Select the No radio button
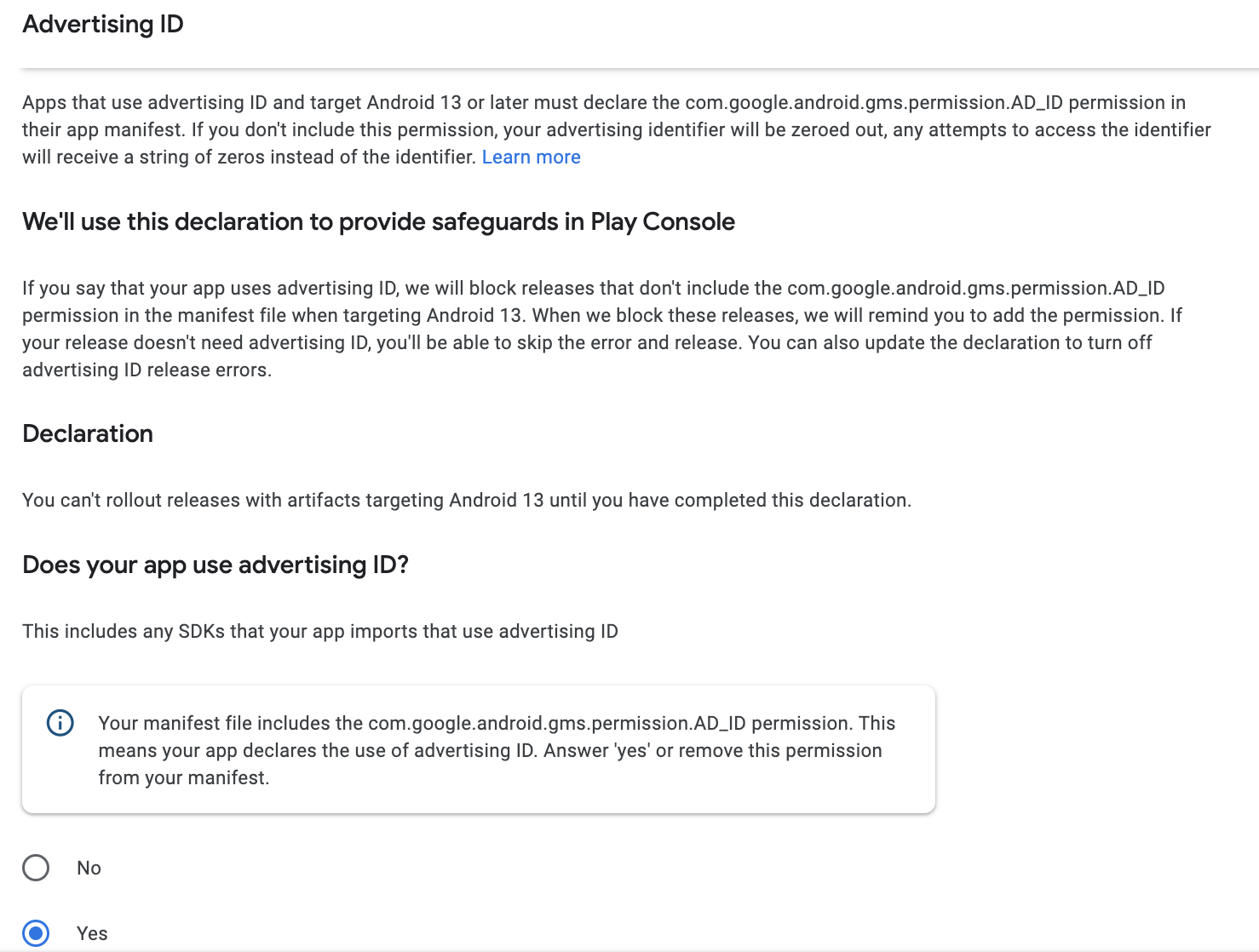The height and width of the screenshot is (952, 1259). click(x=36, y=868)
